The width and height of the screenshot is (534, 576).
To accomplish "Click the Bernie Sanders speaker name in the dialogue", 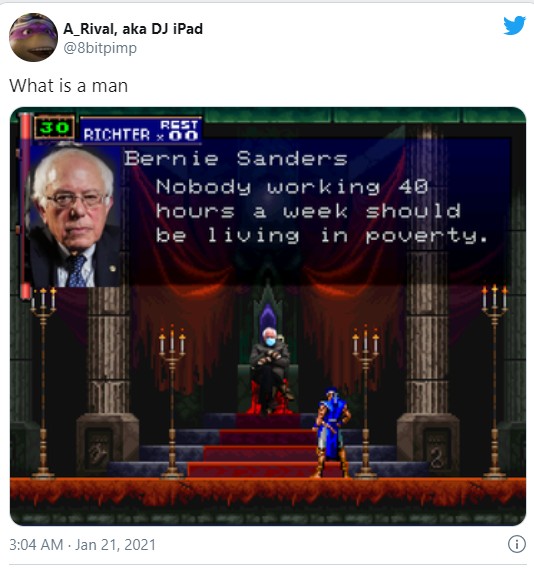I will point(235,159).
